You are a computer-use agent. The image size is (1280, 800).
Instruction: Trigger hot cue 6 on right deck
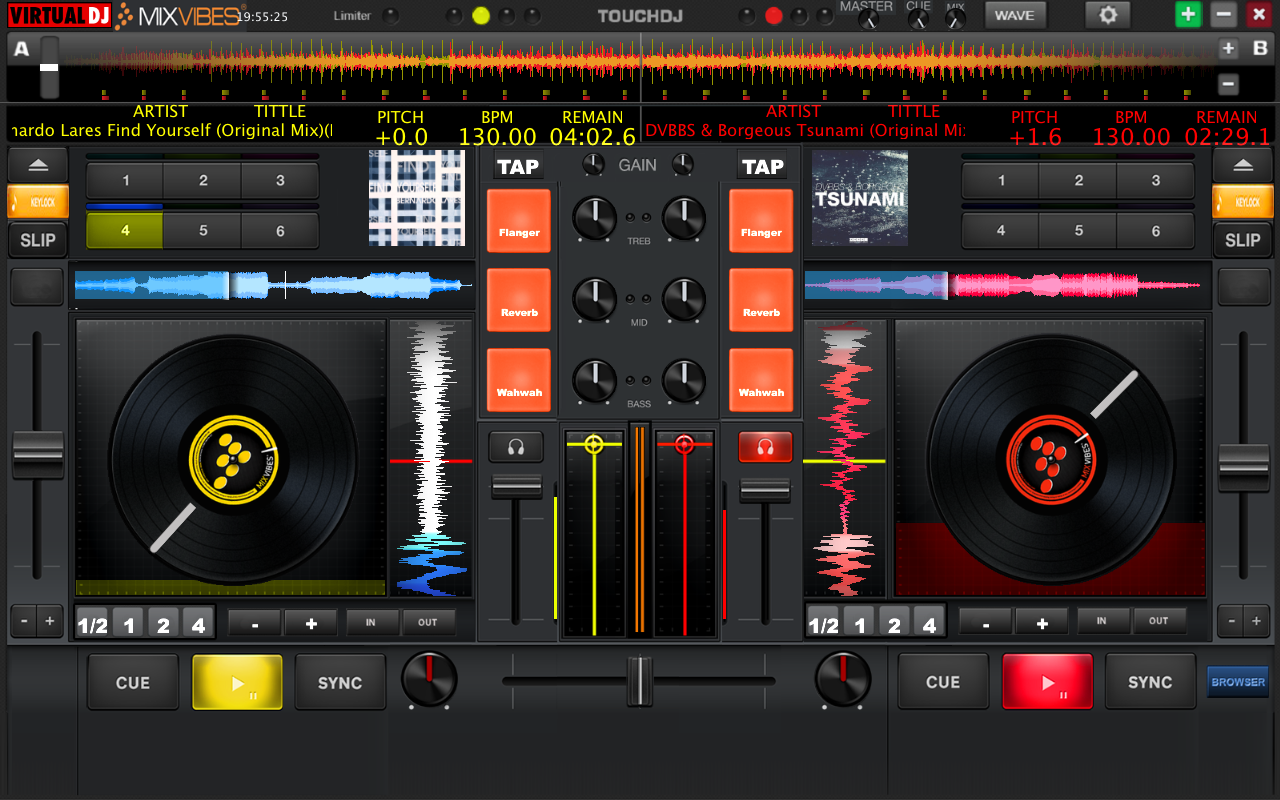click(x=1156, y=231)
